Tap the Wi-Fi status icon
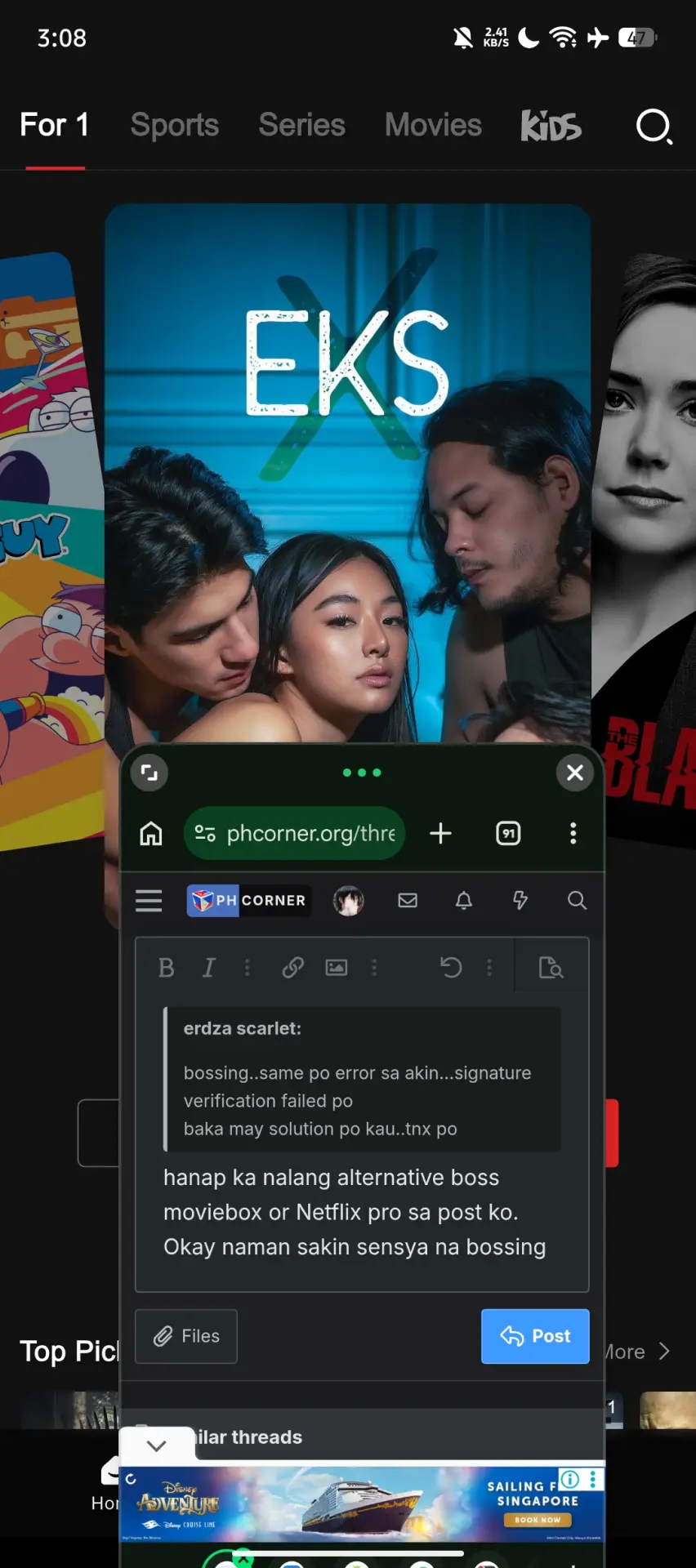Image resolution: width=696 pixels, height=1568 pixels. click(563, 38)
